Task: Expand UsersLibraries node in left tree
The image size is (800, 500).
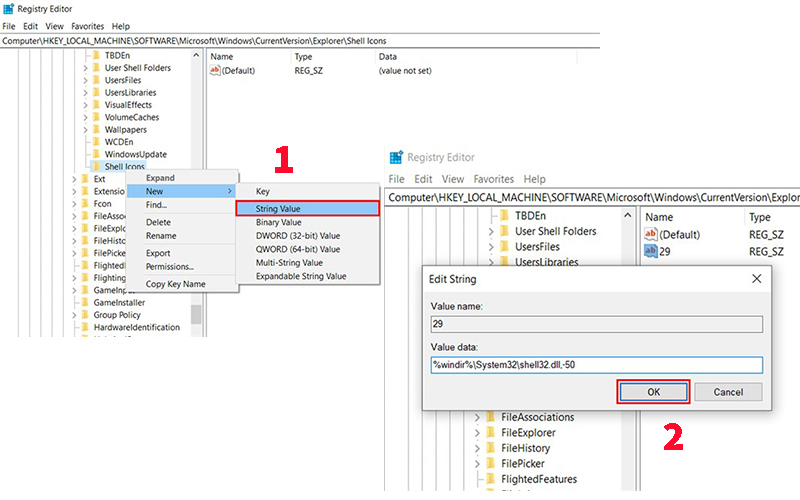Action: pos(85,92)
